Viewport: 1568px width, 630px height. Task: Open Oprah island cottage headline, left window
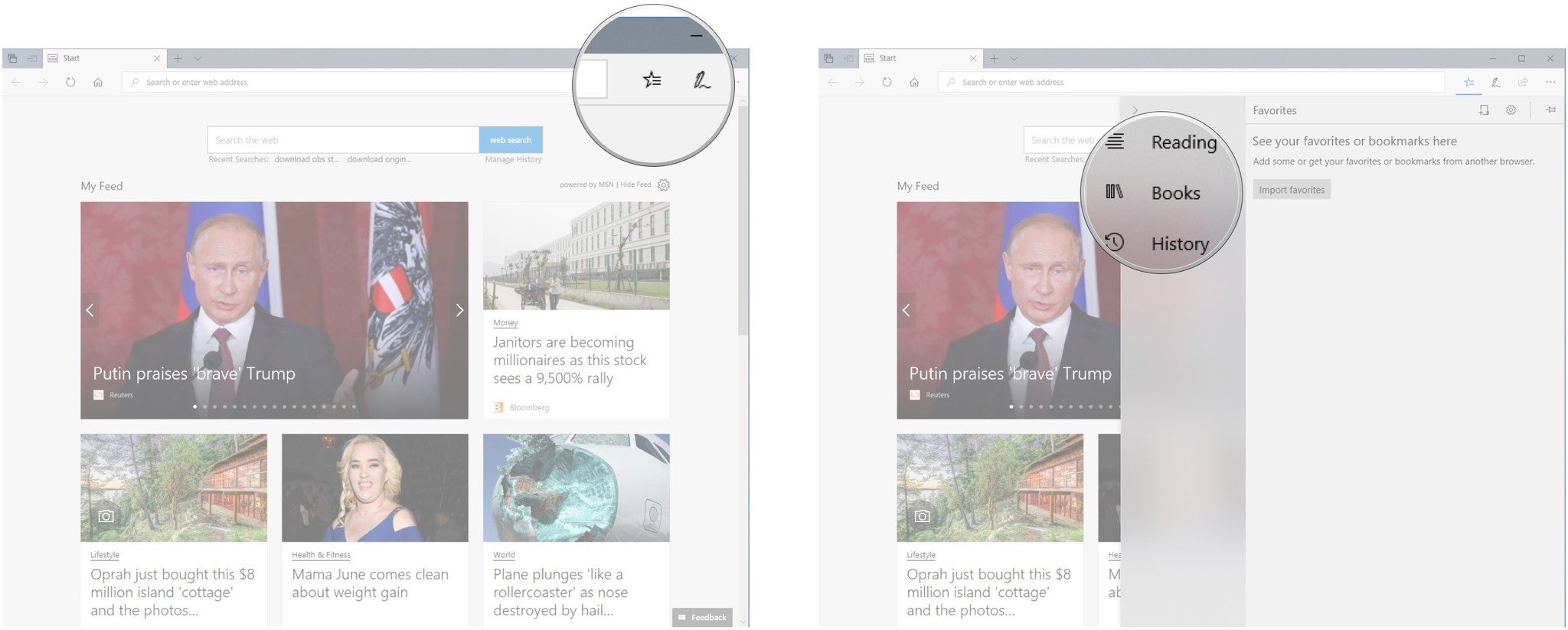tap(172, 592)
